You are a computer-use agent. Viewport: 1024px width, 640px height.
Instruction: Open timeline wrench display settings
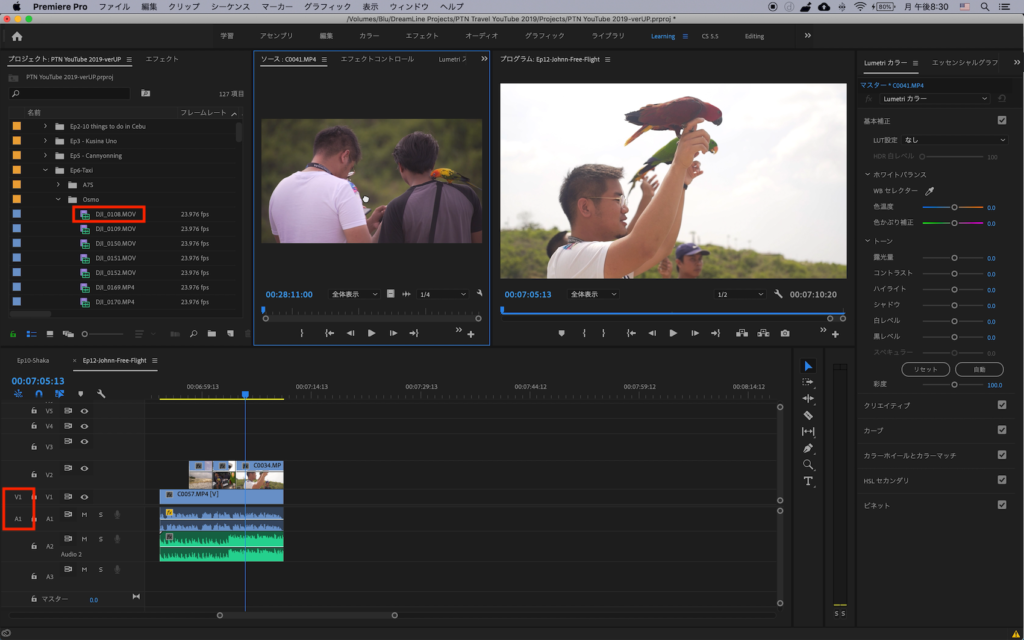(x=100, y=394)
